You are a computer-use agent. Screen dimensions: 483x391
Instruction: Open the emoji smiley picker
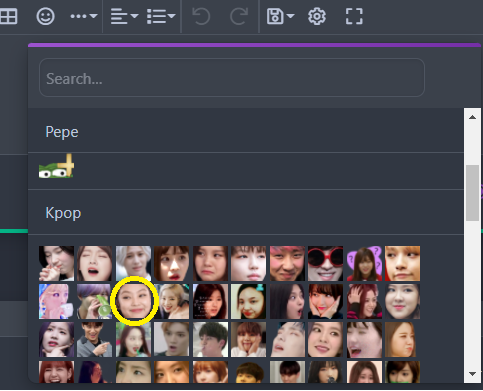click(45, 16)
